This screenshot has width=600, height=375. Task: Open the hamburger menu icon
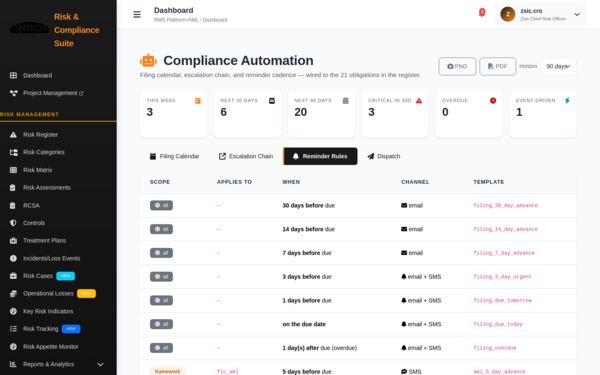pos(137,15)
